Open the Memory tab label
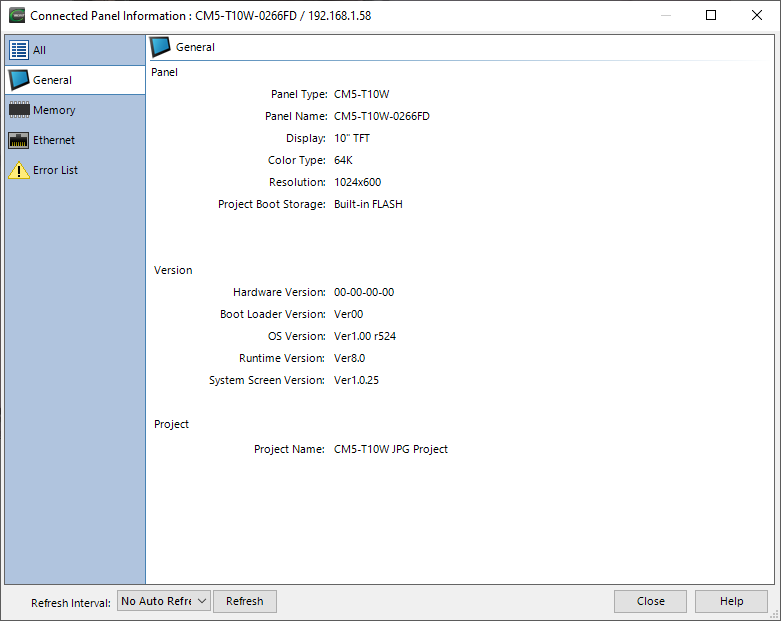This screenshot has height=621, width=781. click(54, 110)
